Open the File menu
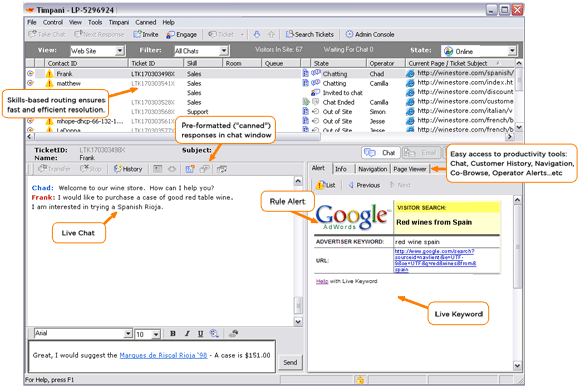580x387 pixels. 32,22
